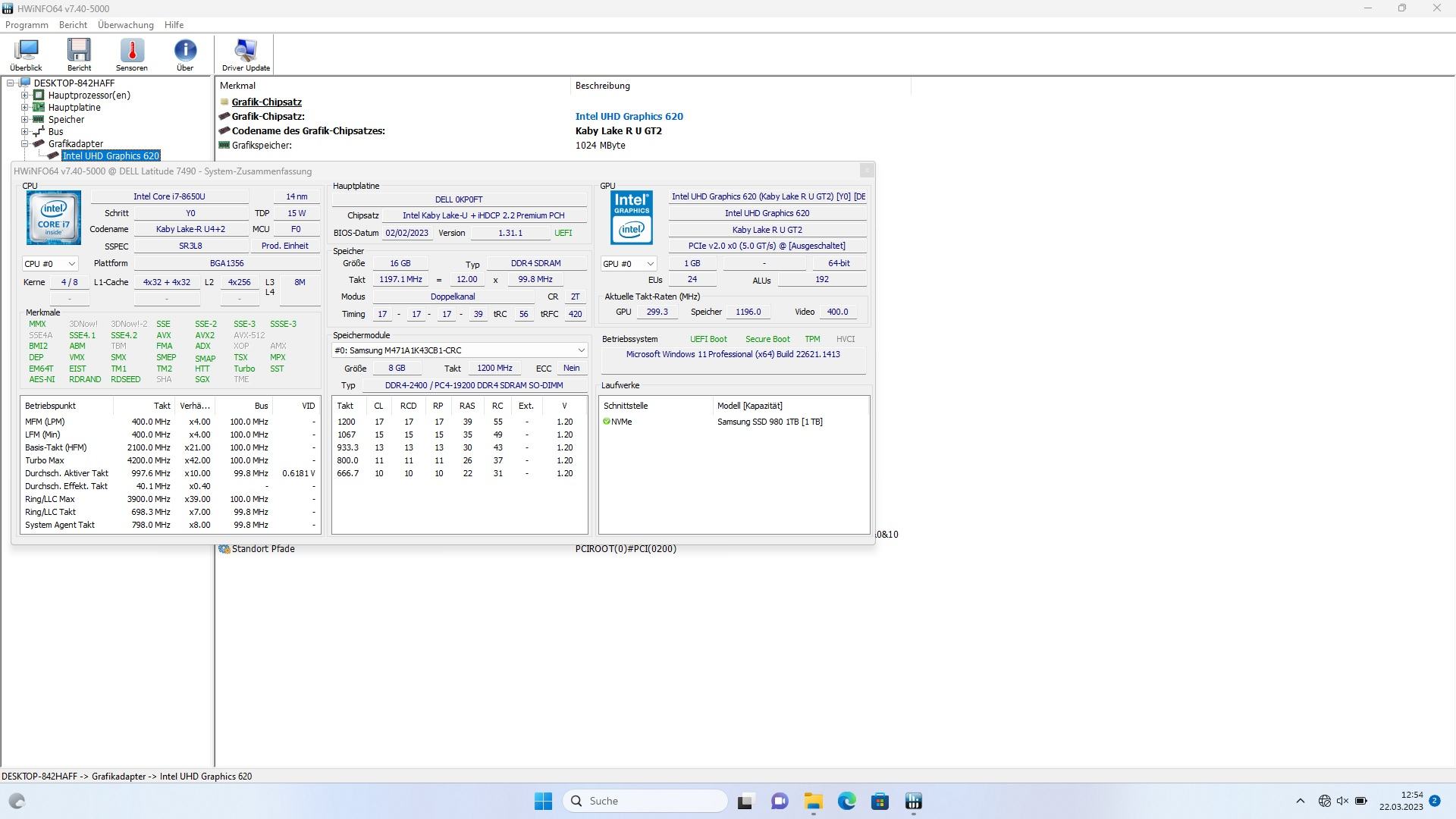Close the System-Zusammenfassung window
Image resolution: width=1456 pixels, height=819 pixels.
(867, 171)
